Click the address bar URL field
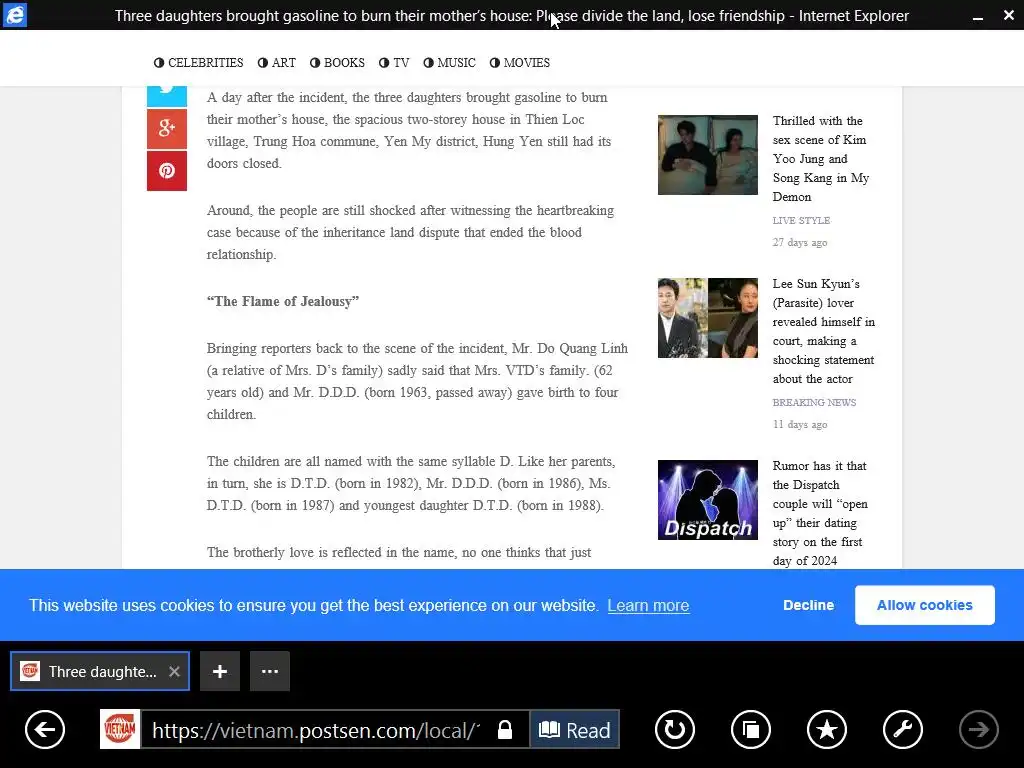 316,729
